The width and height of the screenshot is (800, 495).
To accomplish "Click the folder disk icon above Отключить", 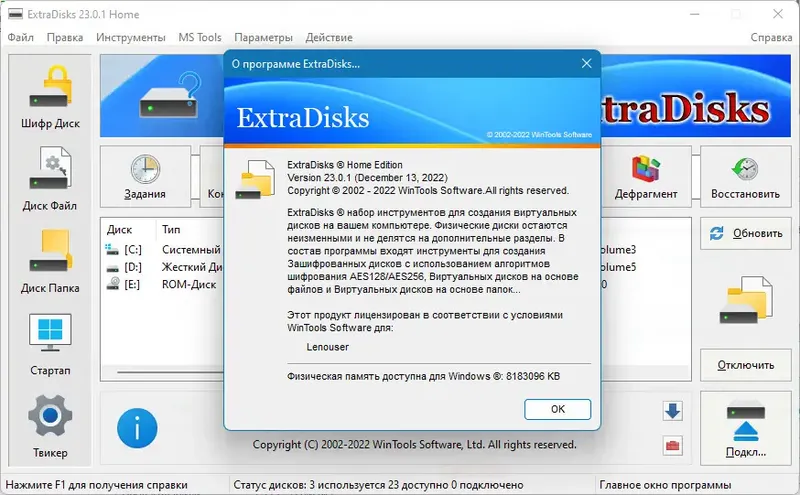I will 745,300.
